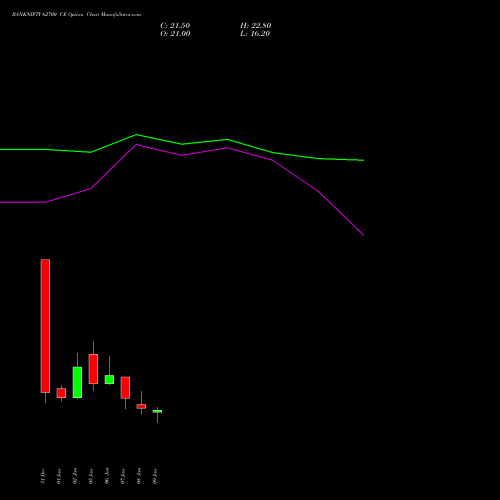The image size is (500, 500).
Task: Select the tiny green 09 Jan candlestick
Action: click(x=157, y=411)
